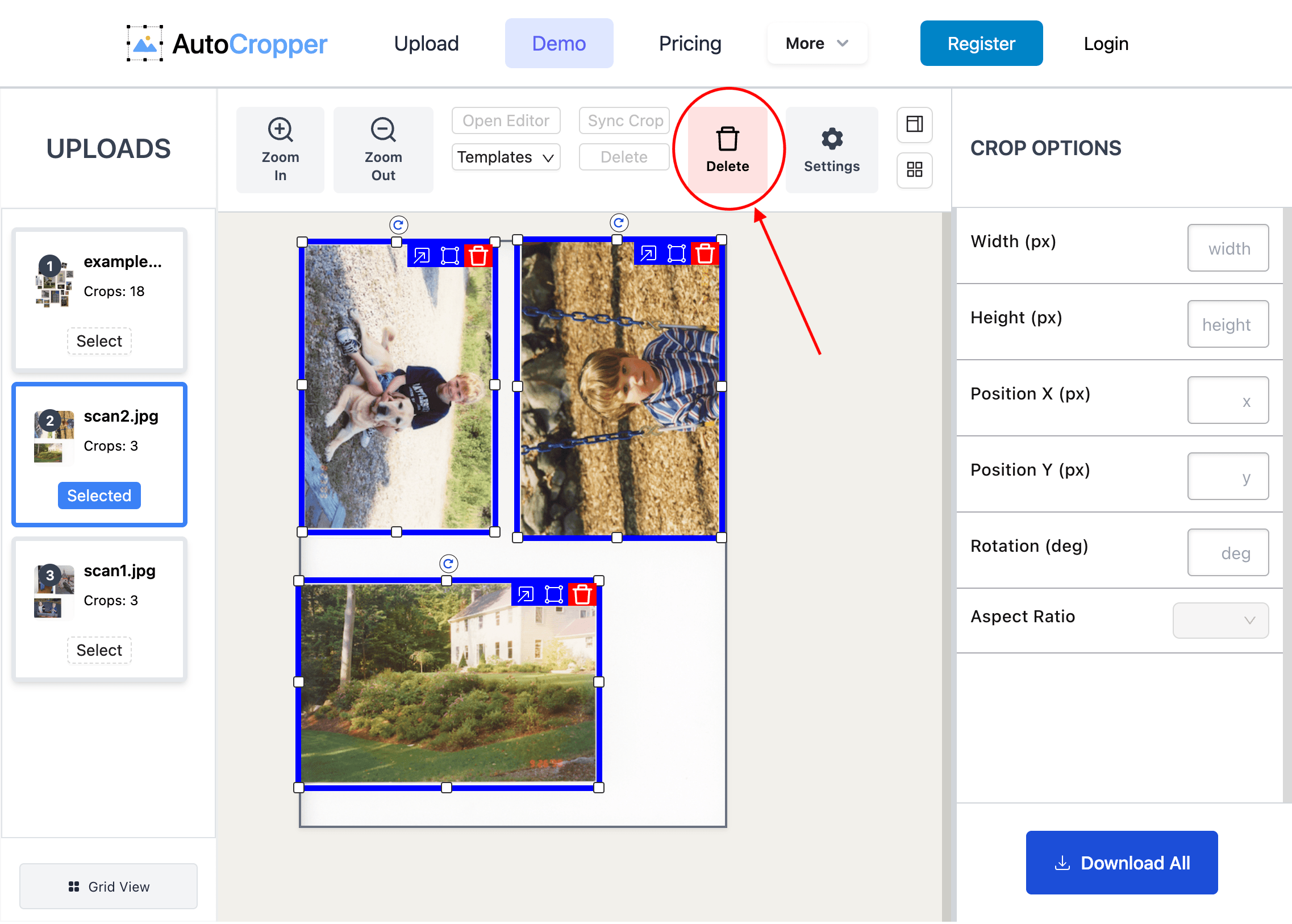Delete the house photo crop via red trash
1292x924 pixels.
tap(582, 595)
